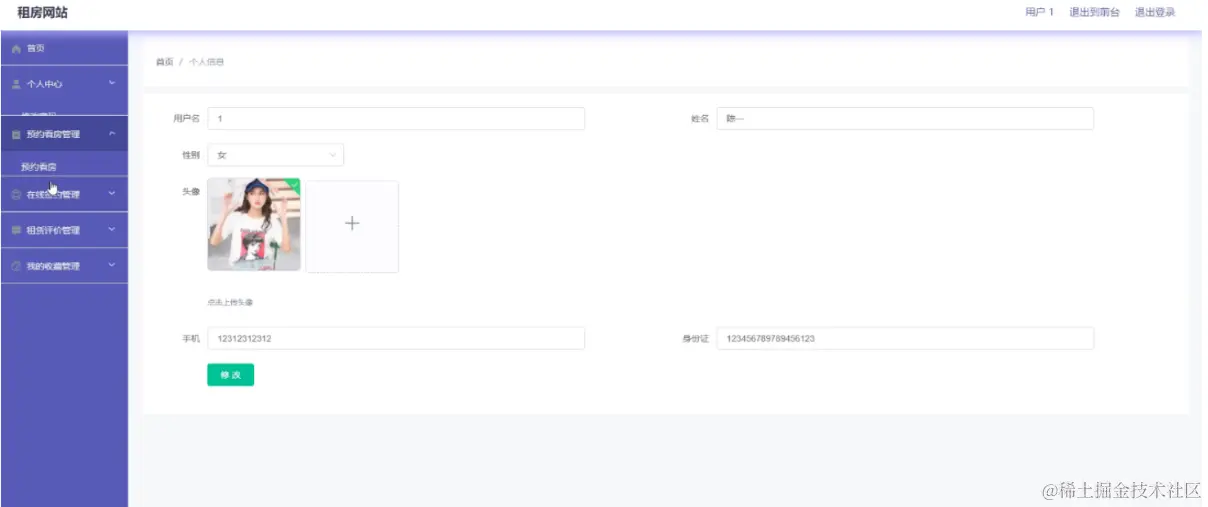Viewport: 1208px width, 507px height.
Task: Click the green 修改 button
Action: click(x=230, y=375)
